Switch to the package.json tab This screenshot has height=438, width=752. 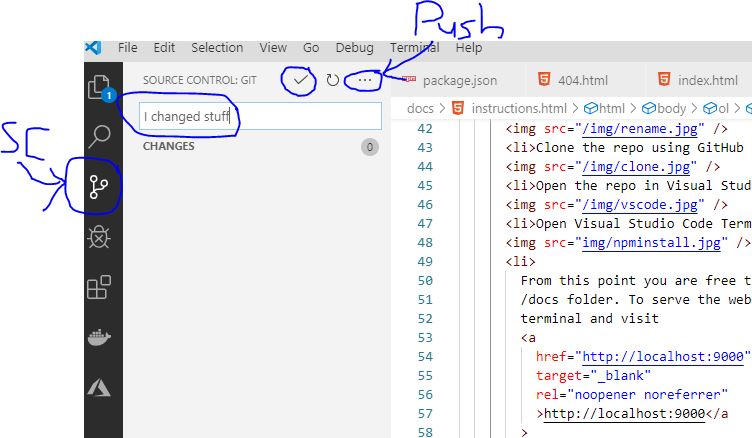point(459,80)
